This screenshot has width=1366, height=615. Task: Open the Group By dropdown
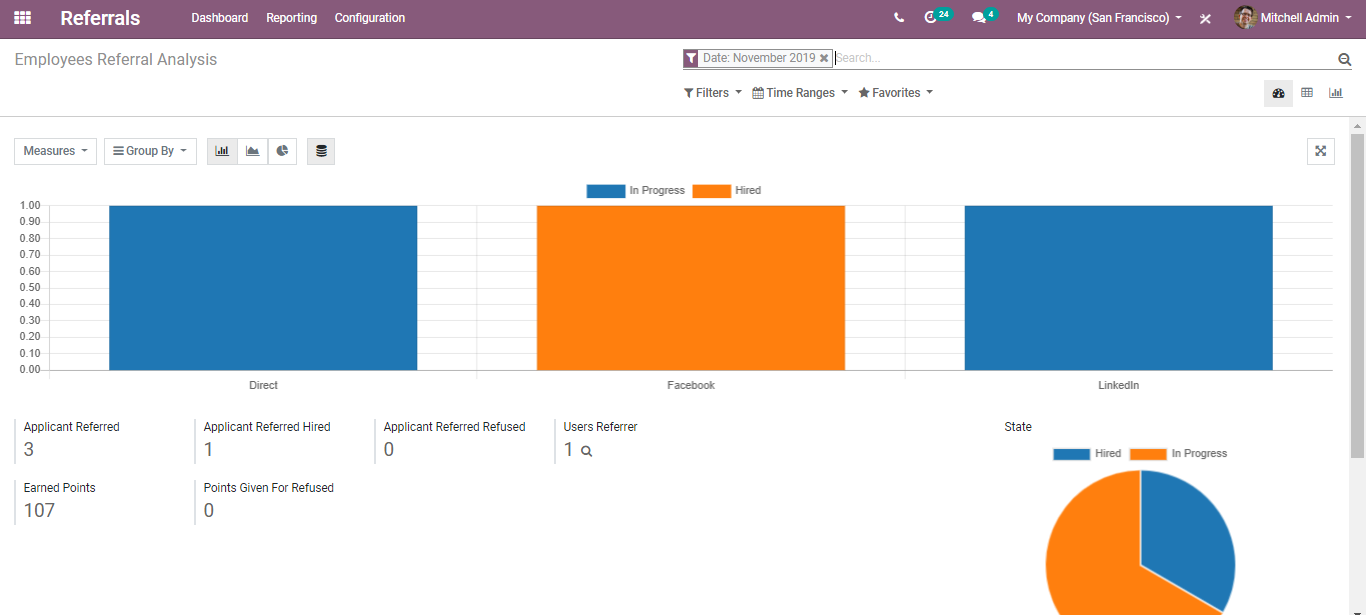click(150, 151)
